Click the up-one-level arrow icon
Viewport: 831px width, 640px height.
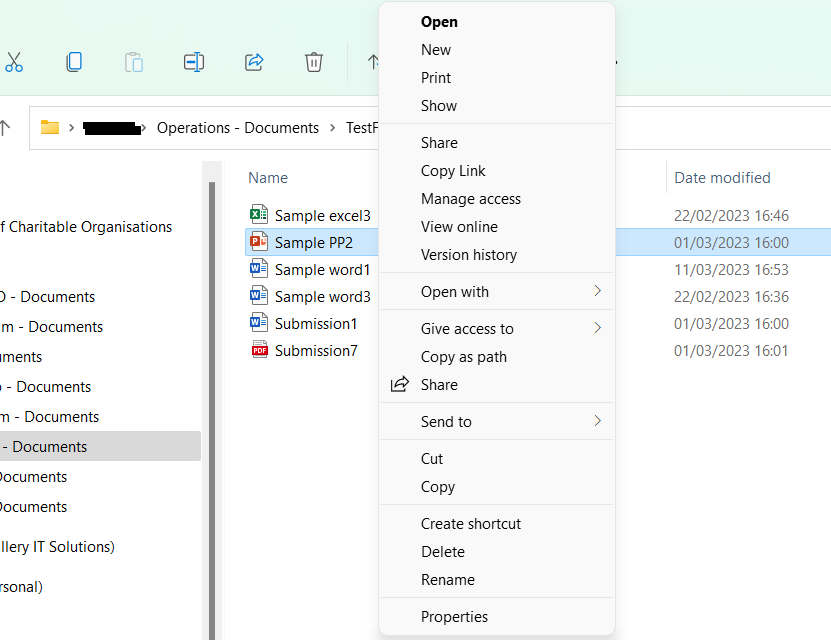click(x=373, y=62)
